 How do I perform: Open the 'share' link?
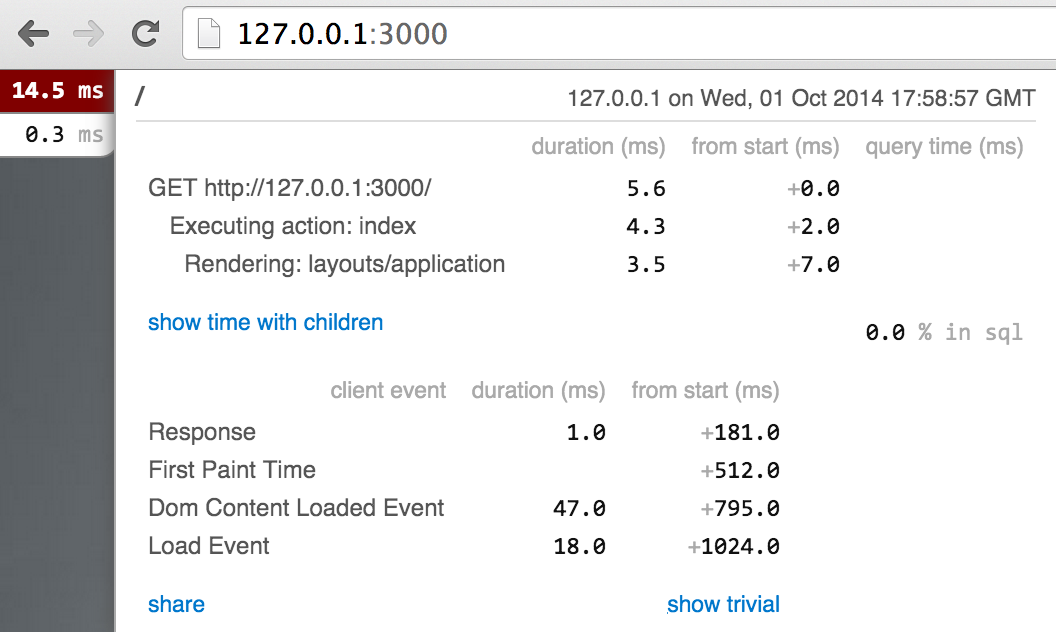tap(176, 604)
